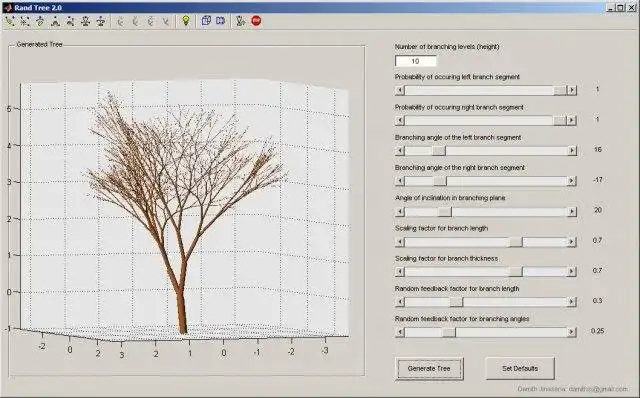Click the 'Generated Tree' panel label
640x398 pixels.
(x=40, y=44)
